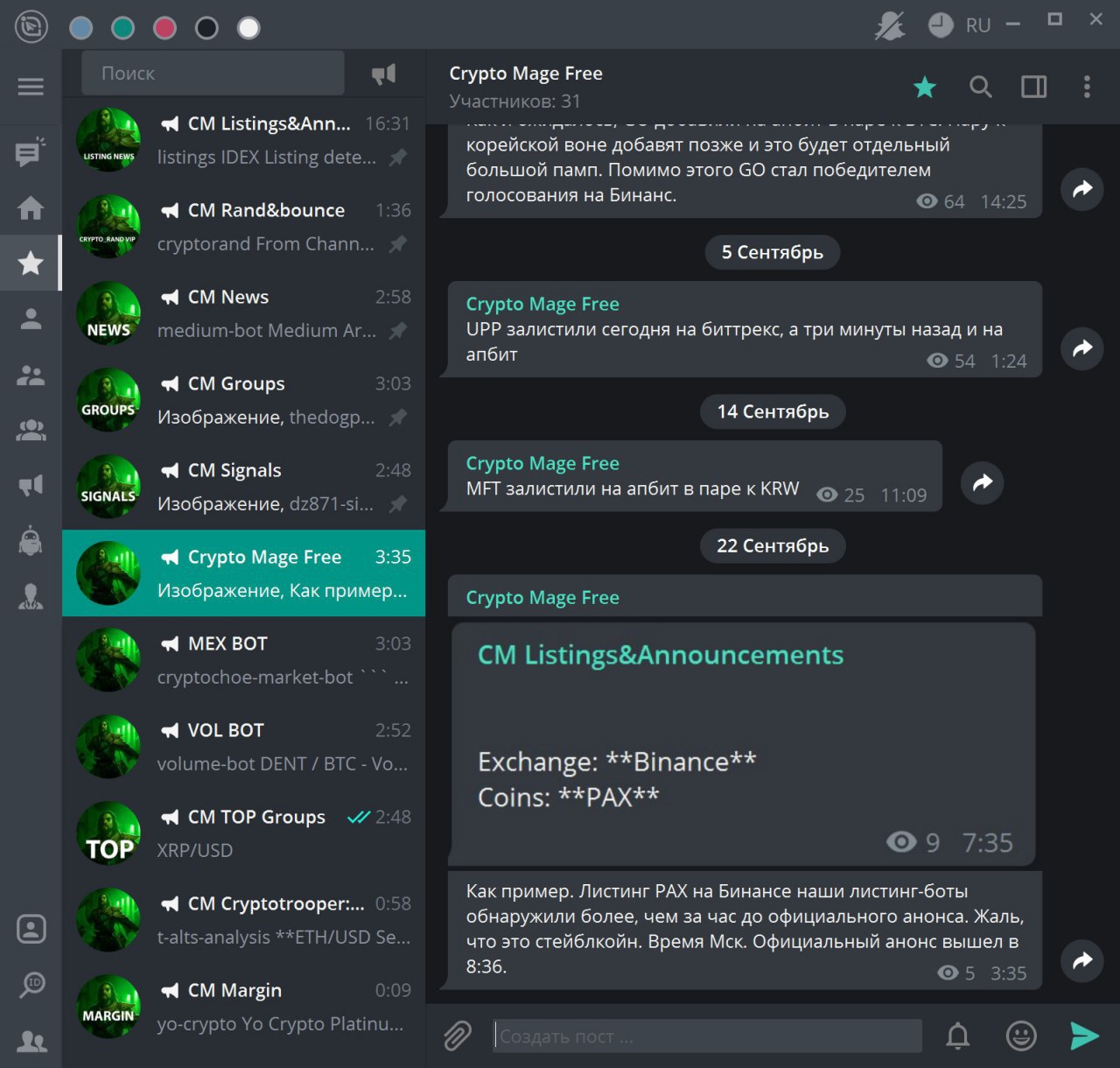
Task: Show admin chats with the suited person icon
Action: [x=31, y=596]
